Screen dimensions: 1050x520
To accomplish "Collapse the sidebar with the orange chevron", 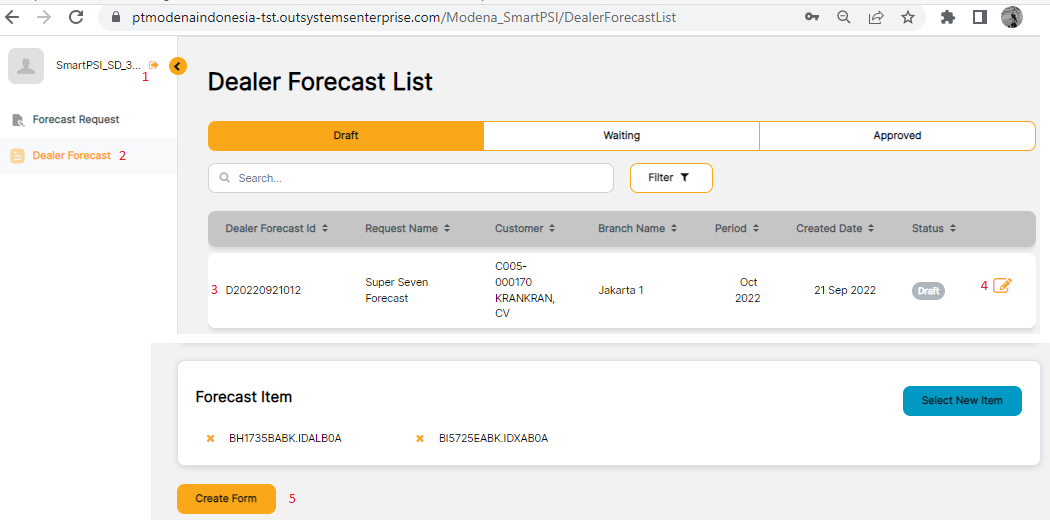I will click(178, 66).
